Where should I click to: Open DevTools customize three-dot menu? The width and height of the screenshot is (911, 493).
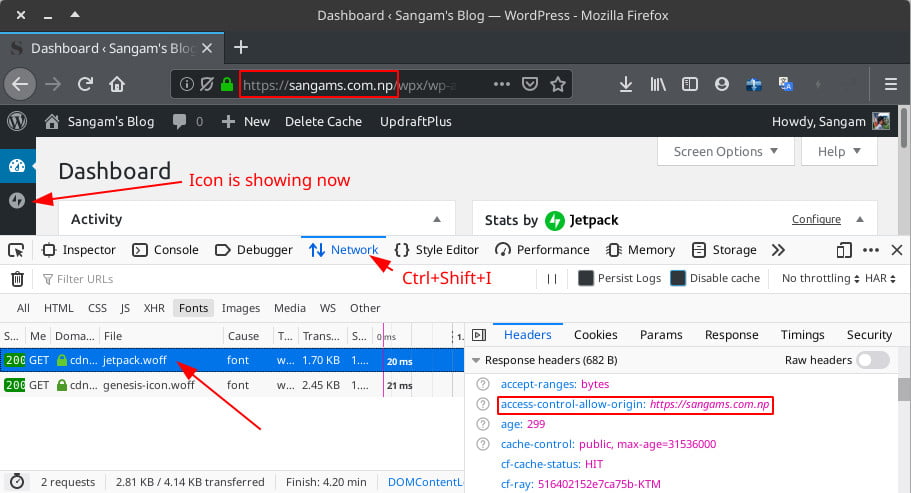tap(870, 250)
